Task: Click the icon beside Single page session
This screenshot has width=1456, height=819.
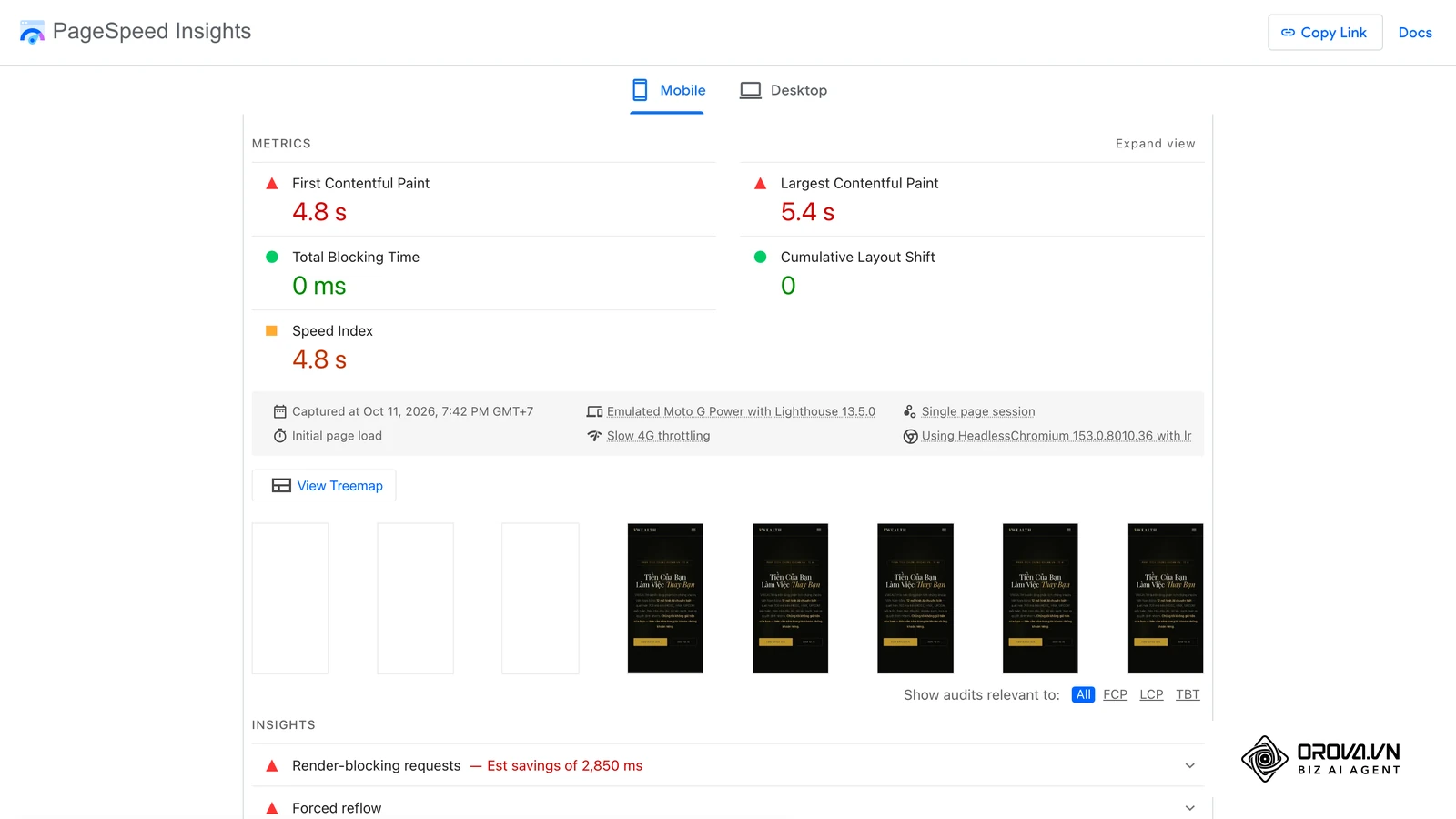Action: click(x=910, y=411)
